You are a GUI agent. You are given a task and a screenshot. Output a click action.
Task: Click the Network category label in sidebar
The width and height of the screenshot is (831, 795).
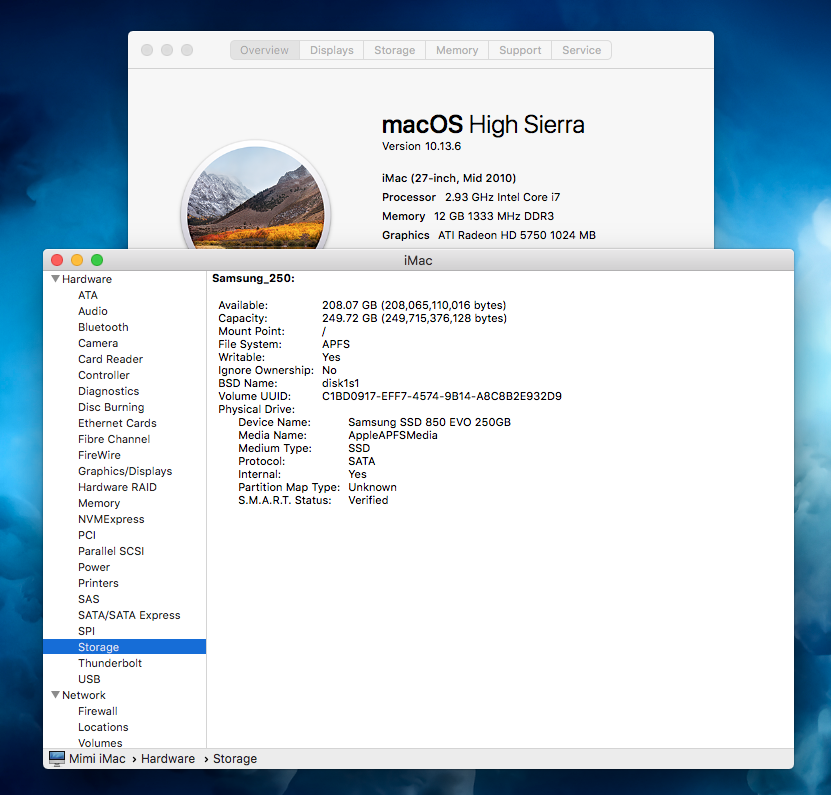(x=84, y=695)
